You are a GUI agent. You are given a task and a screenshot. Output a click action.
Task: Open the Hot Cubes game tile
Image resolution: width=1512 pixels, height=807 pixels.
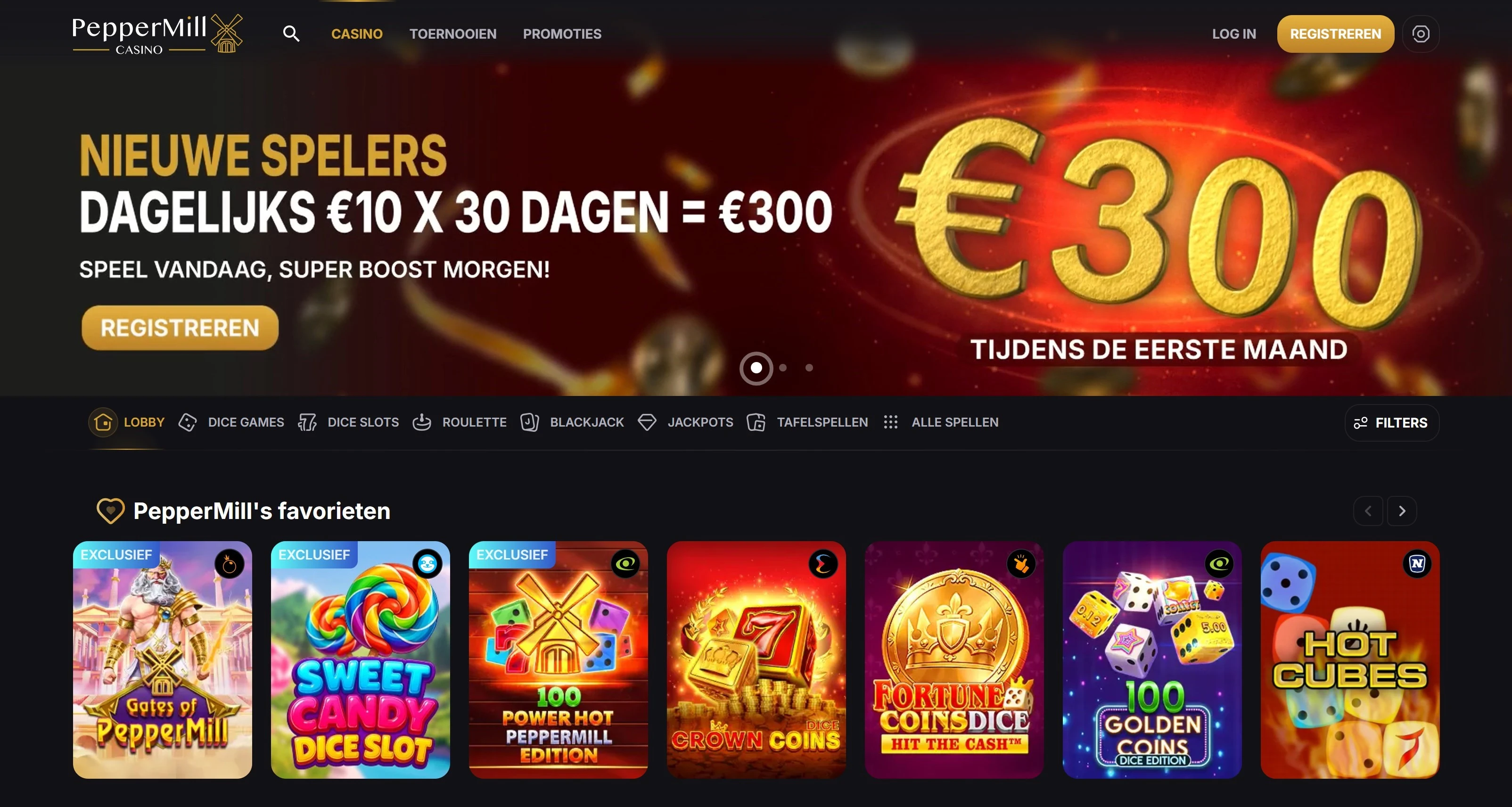(1350, 659)
